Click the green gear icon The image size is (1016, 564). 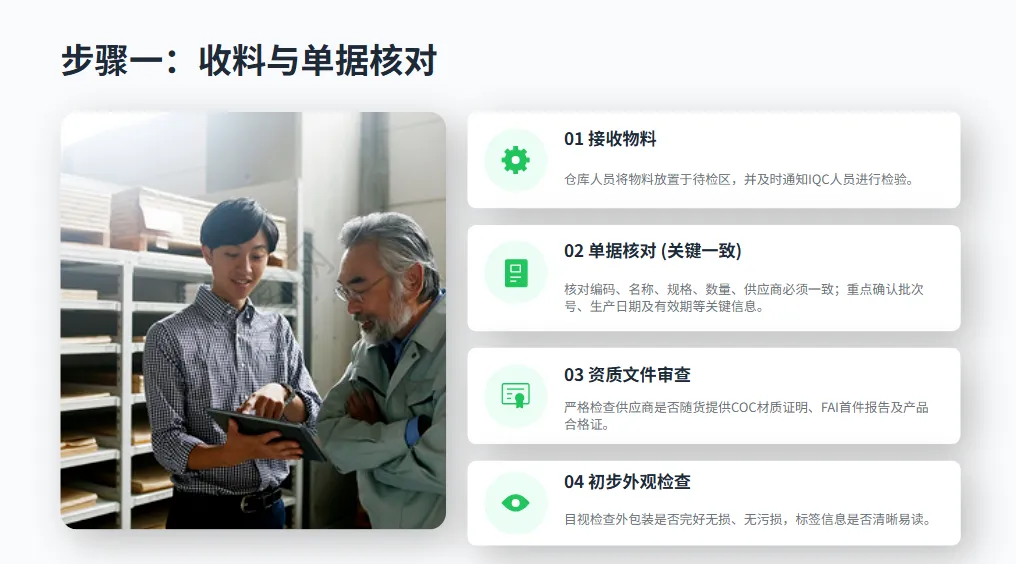pos(516,160)
